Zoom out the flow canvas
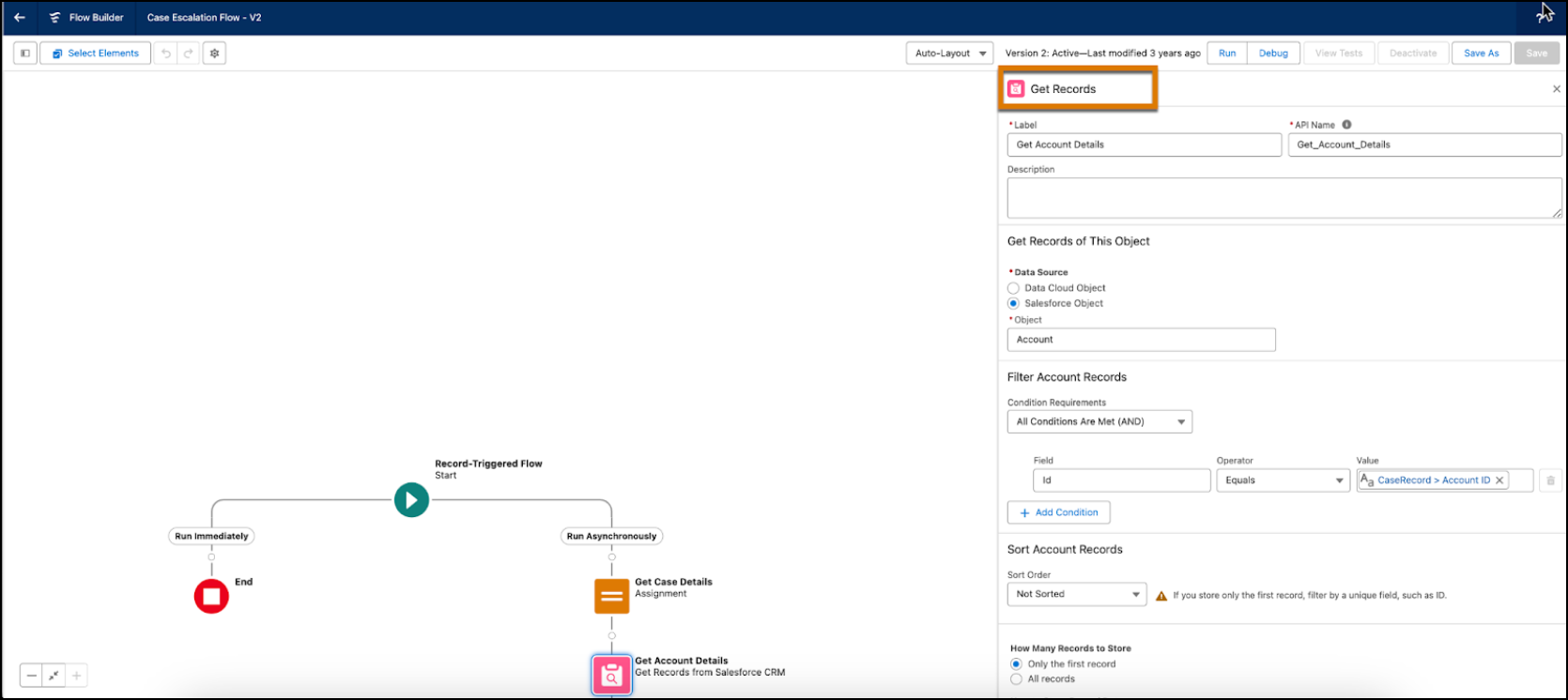Viewport: 1568px width, 700px height. (x=32, y=676)
